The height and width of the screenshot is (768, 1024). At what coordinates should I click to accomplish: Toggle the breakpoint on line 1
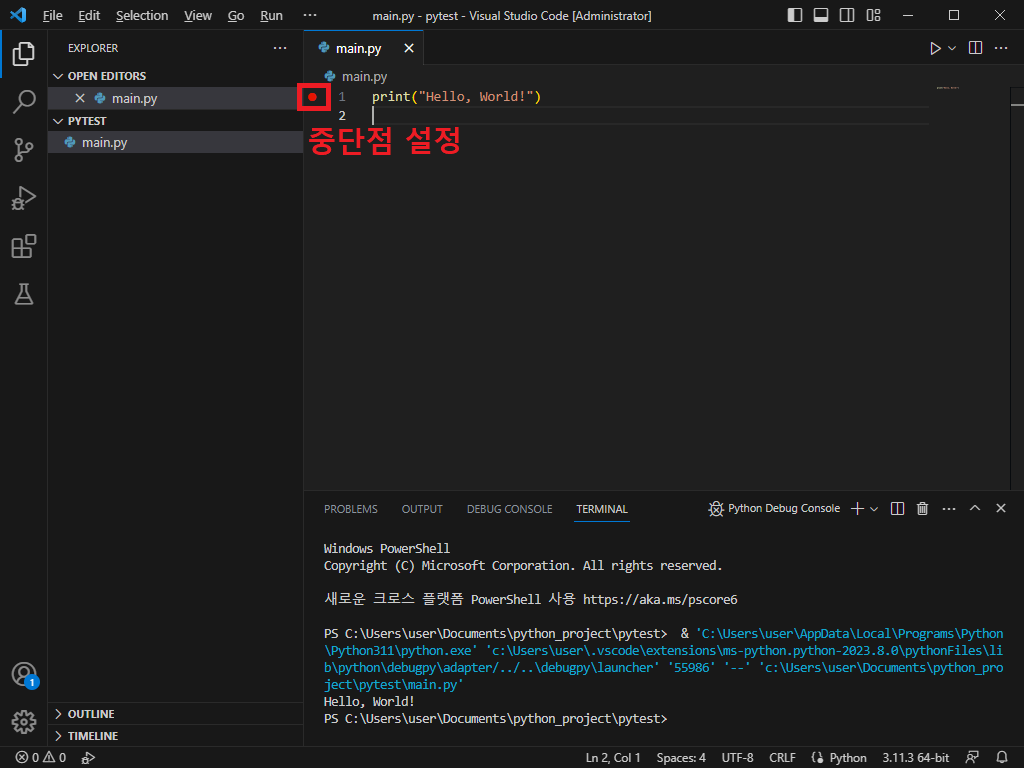pos(313,97)
